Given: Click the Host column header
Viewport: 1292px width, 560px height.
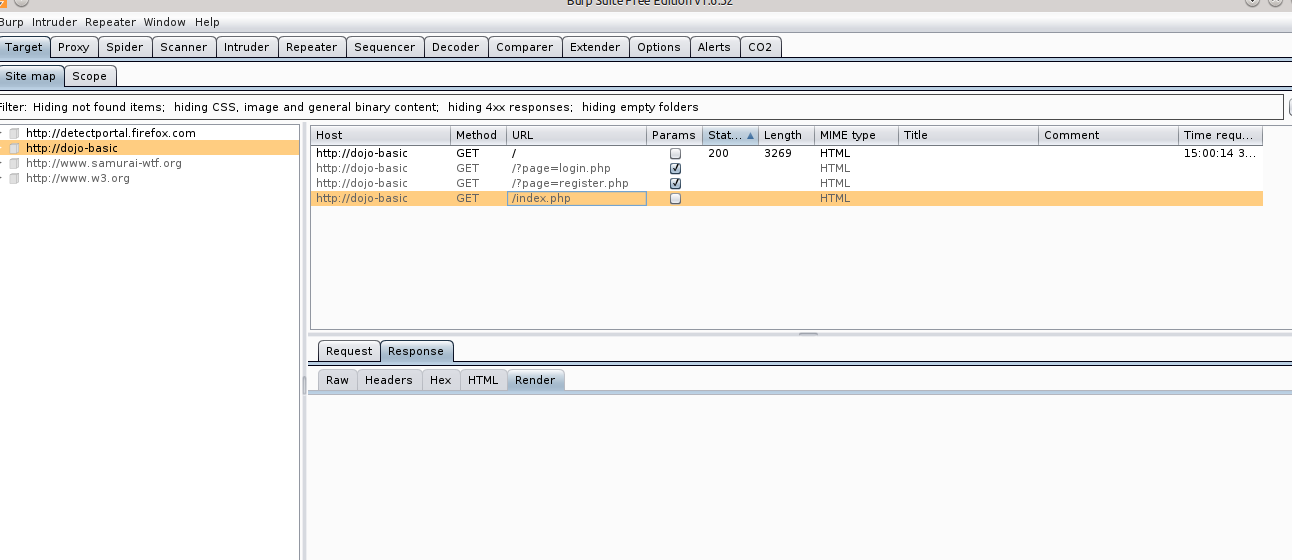Looking at the screenshot, I should [380, 135].
